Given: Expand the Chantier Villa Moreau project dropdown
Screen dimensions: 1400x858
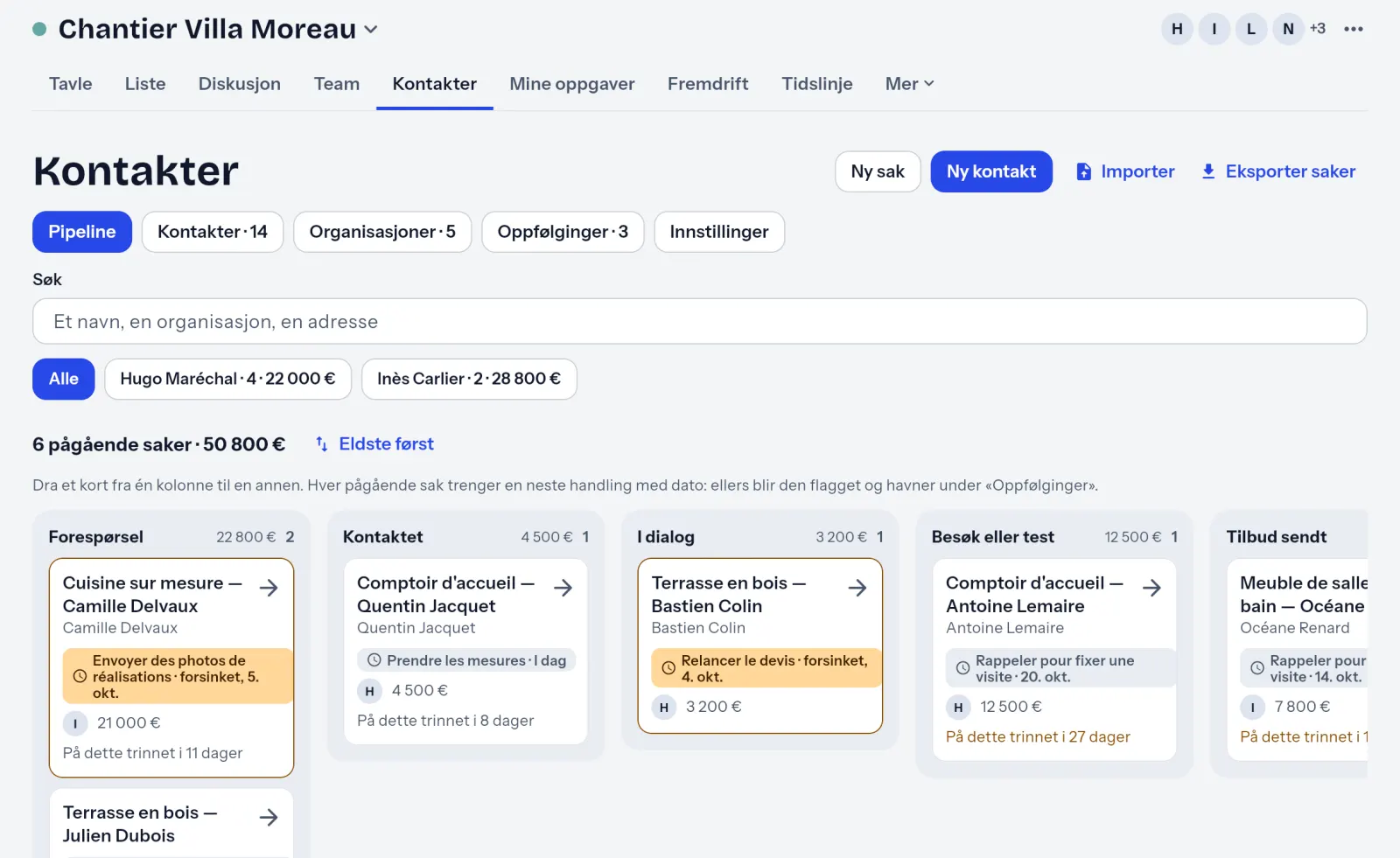Looking at the screenshot, I should (x=371, y=29).
